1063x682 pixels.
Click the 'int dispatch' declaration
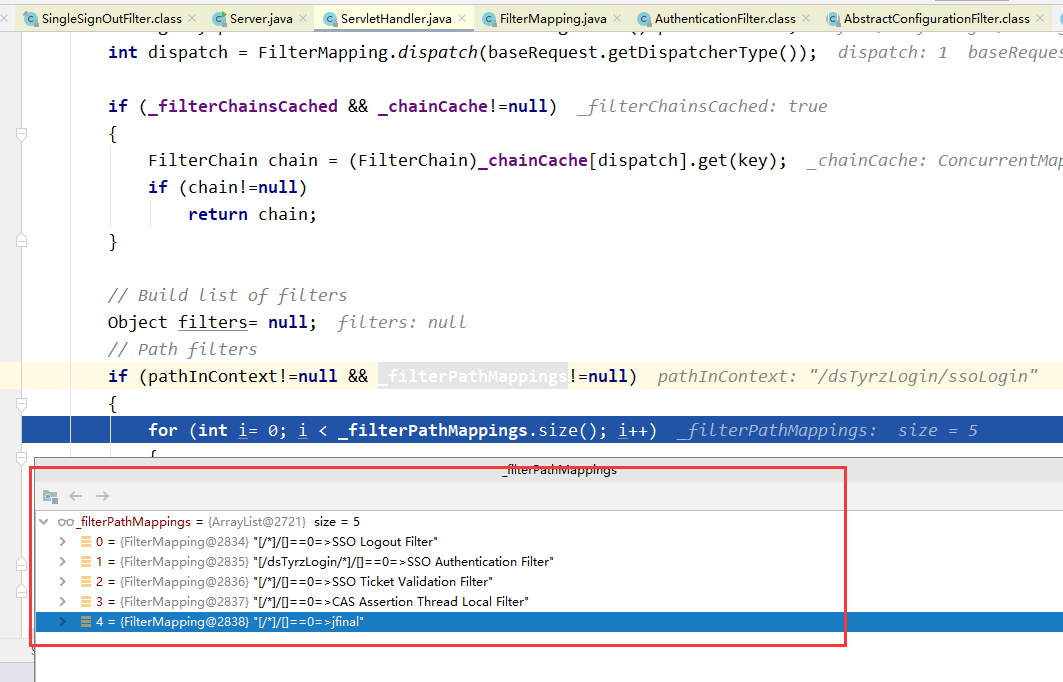[x=462, y=52]
